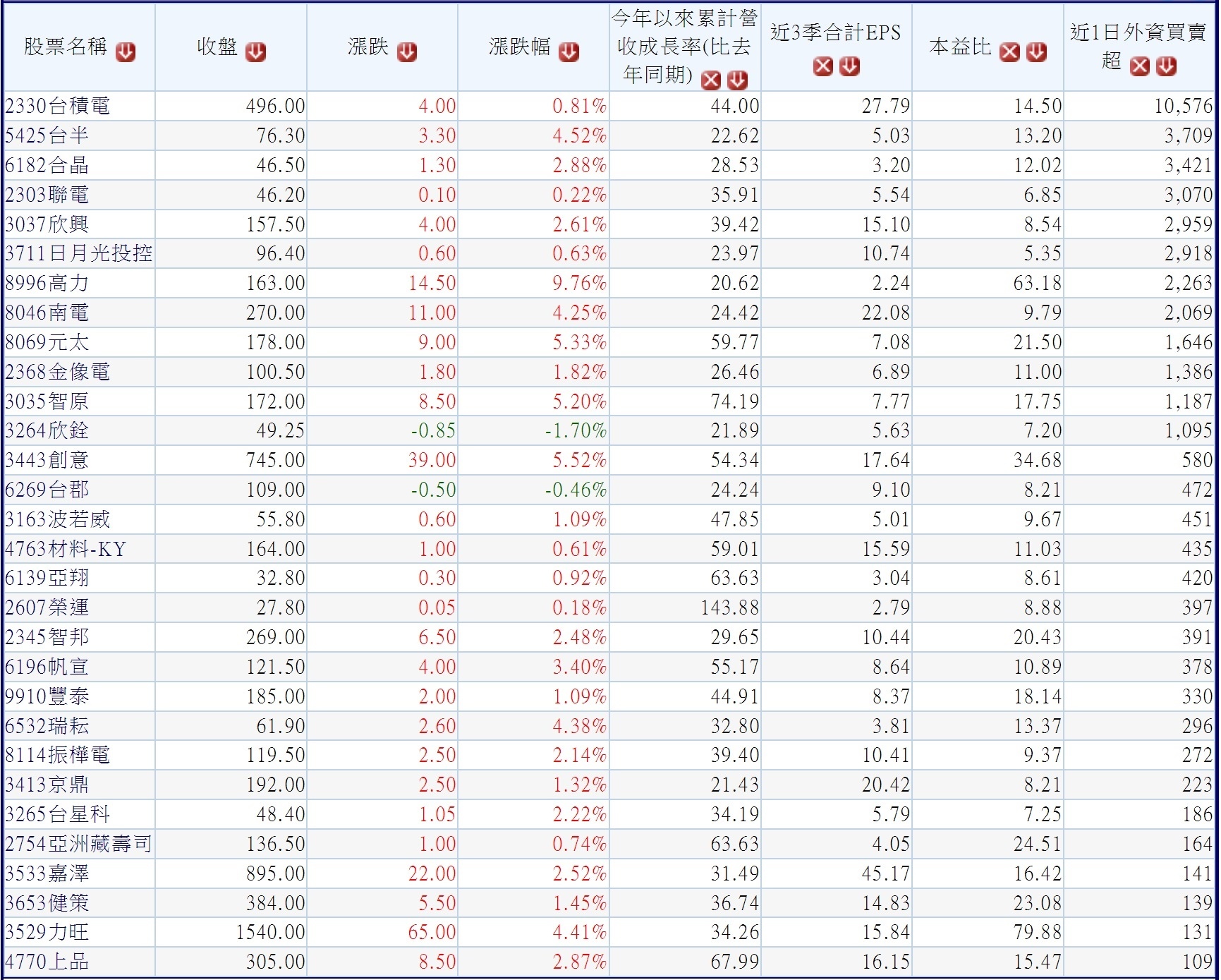Select 智原 revenue growth 74.19
The width and height of the screenshot is (1221, 980).
coord(735,402)
